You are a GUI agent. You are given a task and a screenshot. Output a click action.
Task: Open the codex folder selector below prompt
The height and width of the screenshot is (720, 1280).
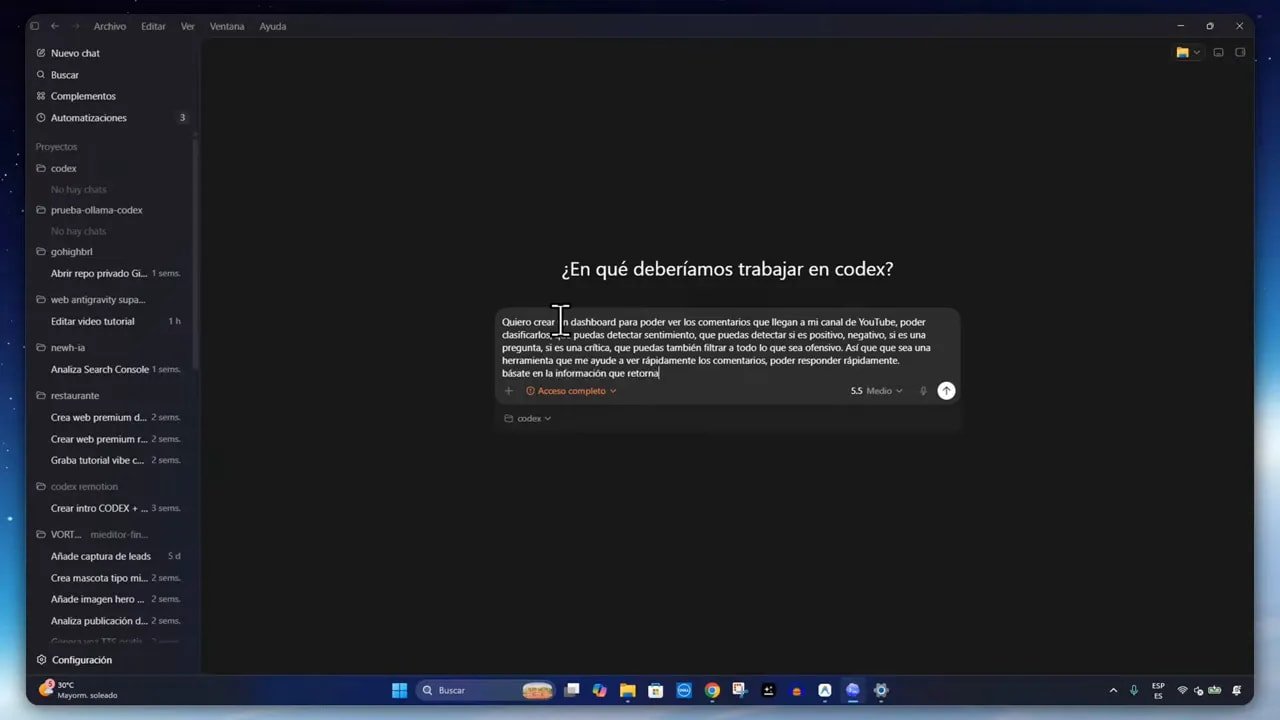[x=528, y=418]
